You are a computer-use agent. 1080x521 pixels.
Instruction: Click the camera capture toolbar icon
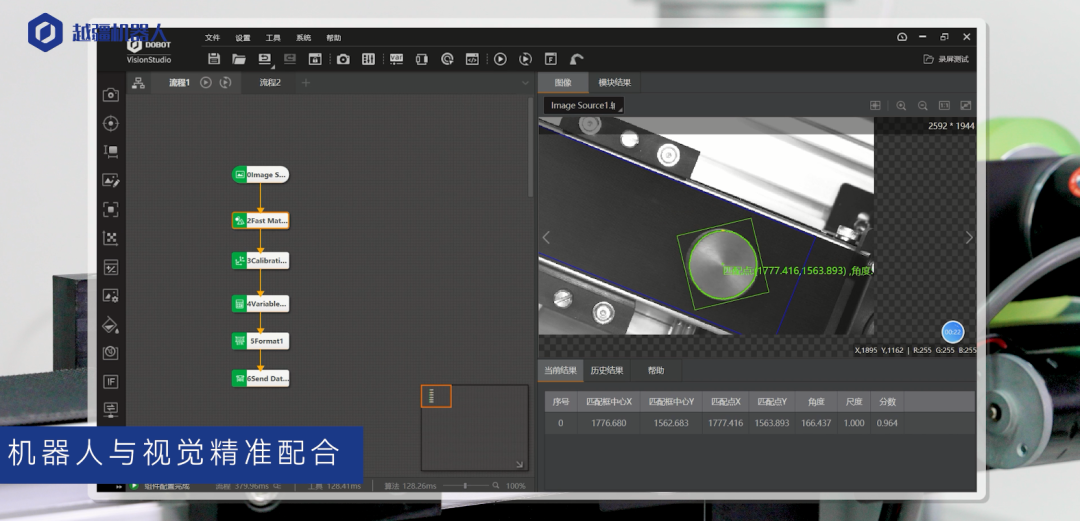coord(343,59)
